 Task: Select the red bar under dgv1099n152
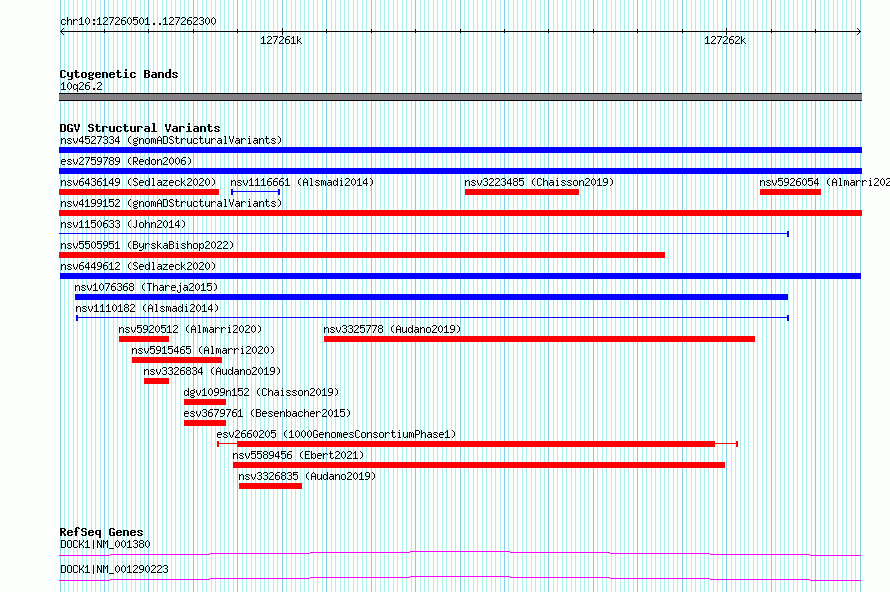coord(205,402)
